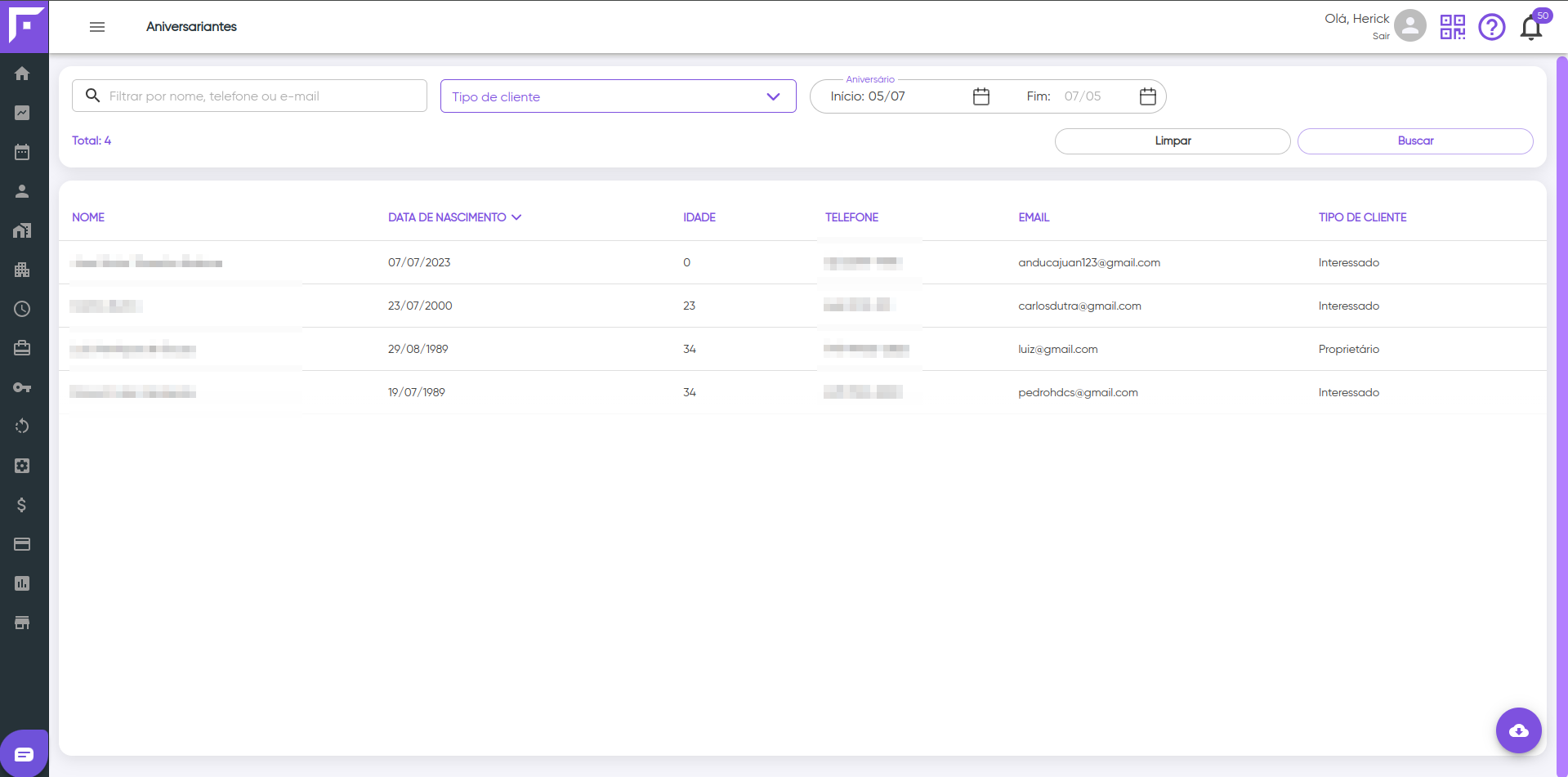The height and width of the screenshot is (777, 1568).
Task: Open the Início date calendar picker
Action: pos(981,96)
